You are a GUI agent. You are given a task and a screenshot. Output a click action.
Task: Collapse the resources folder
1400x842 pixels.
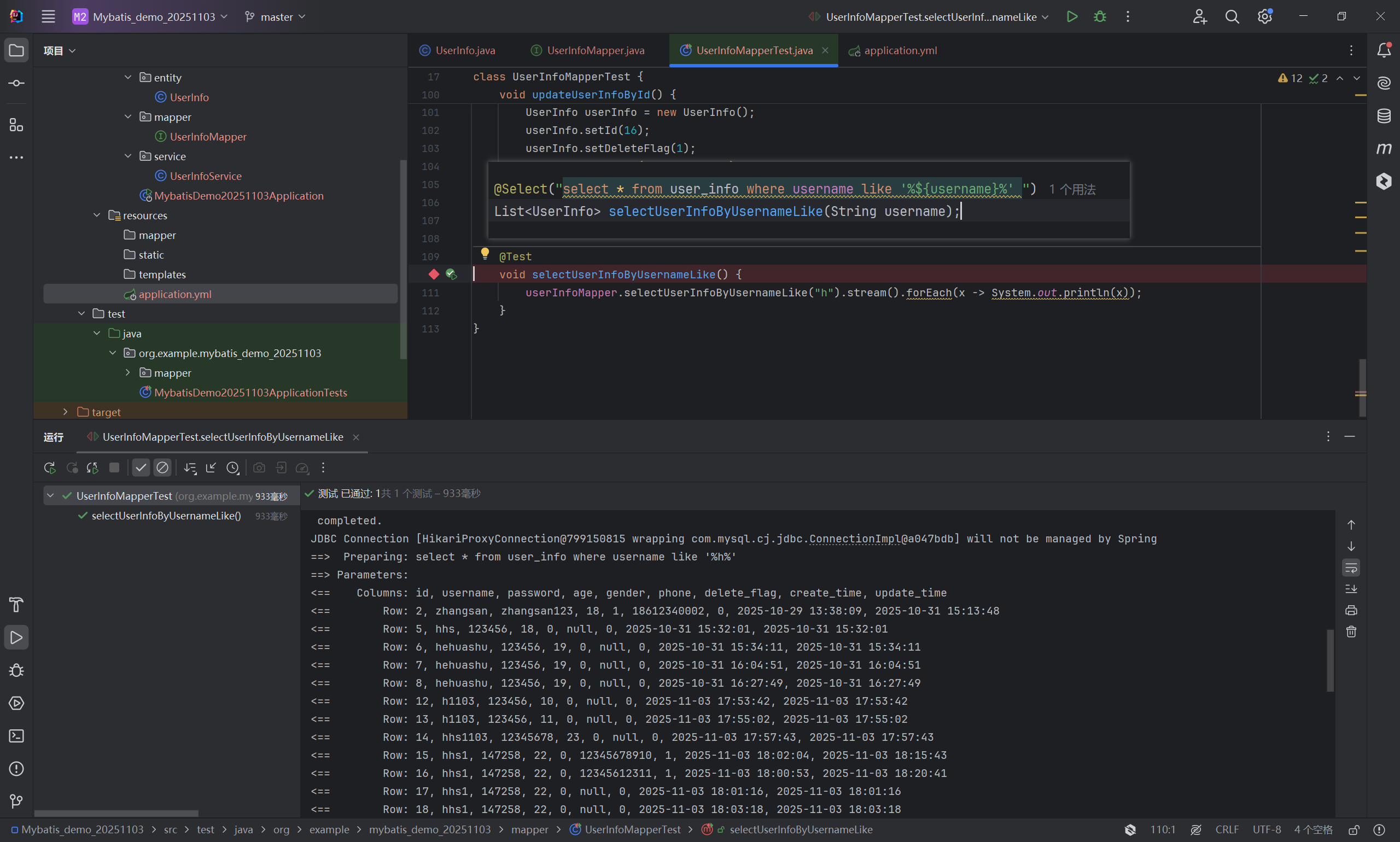click(x=97, y=215)
